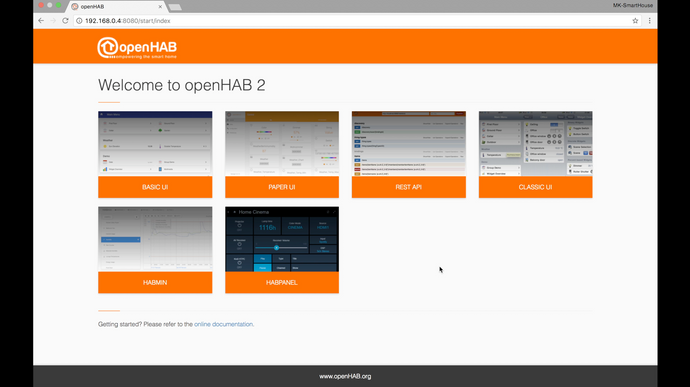
Task: Select the openHAB browser tab
Action: pos(117,7)
